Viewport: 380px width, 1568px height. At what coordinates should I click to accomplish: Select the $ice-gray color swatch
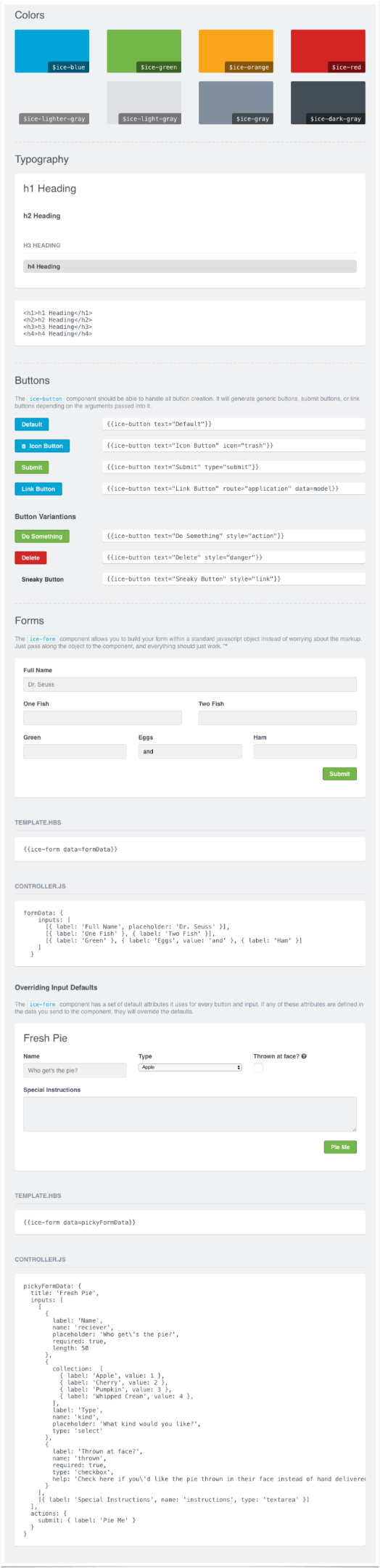236,102
